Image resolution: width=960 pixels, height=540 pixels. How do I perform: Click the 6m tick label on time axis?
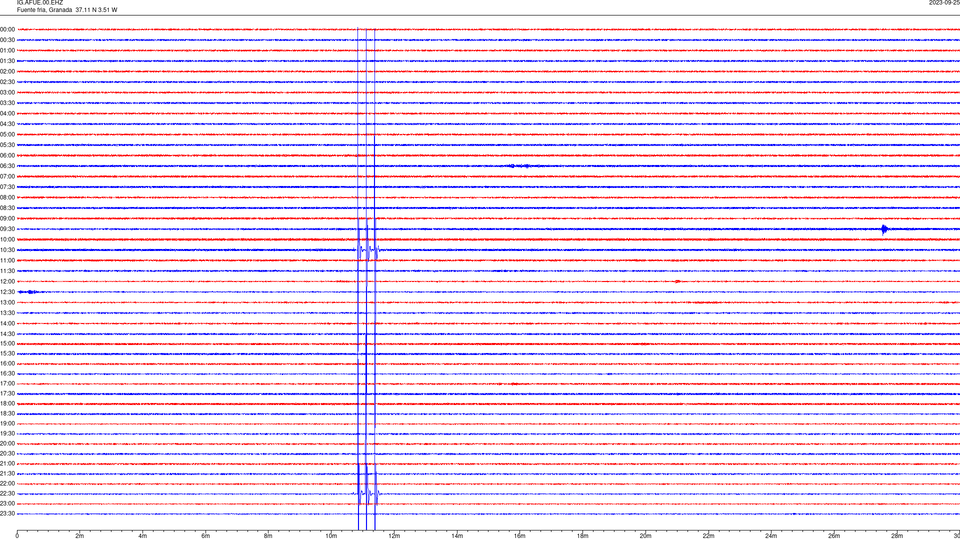tap(206, 536)
